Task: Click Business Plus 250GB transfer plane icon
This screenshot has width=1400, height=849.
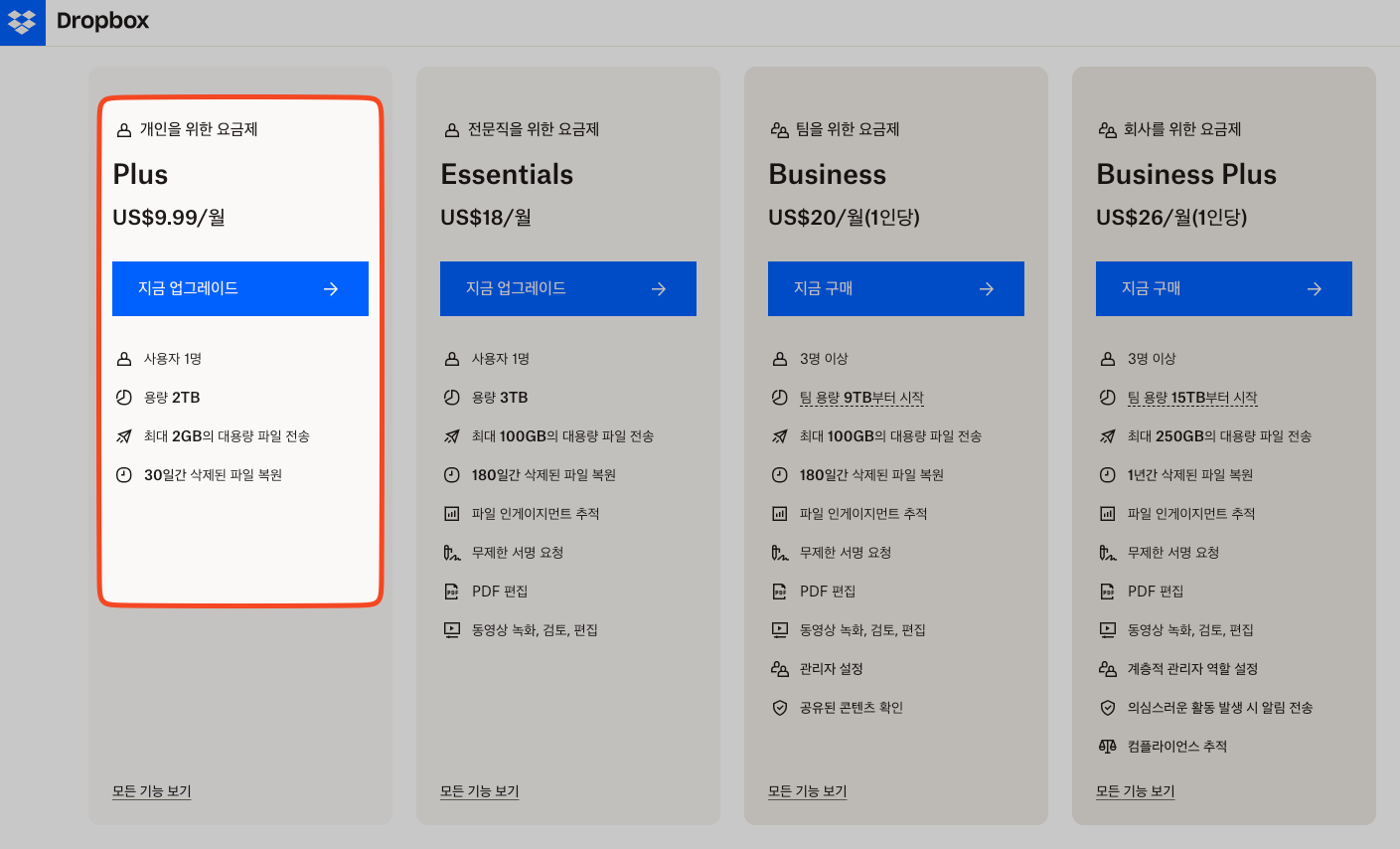Action: click(x=1108, y=436)
